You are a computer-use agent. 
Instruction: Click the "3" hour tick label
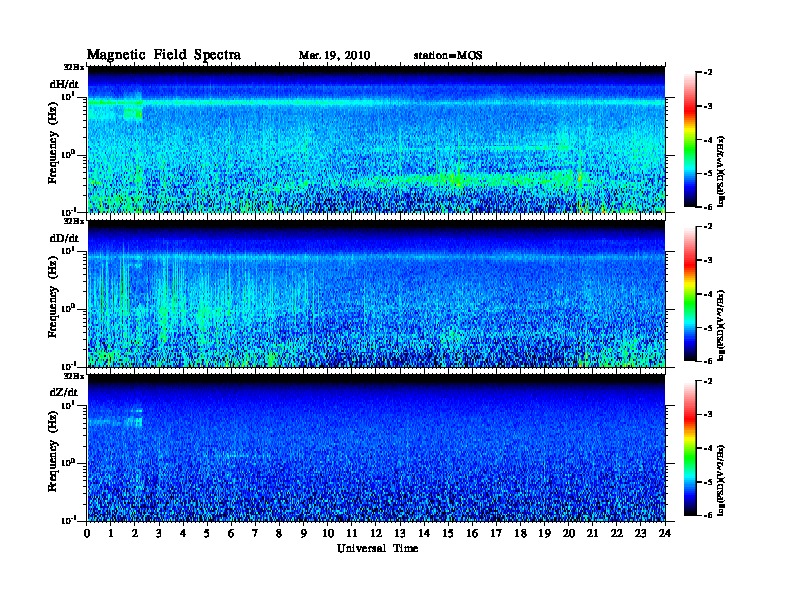159,534
